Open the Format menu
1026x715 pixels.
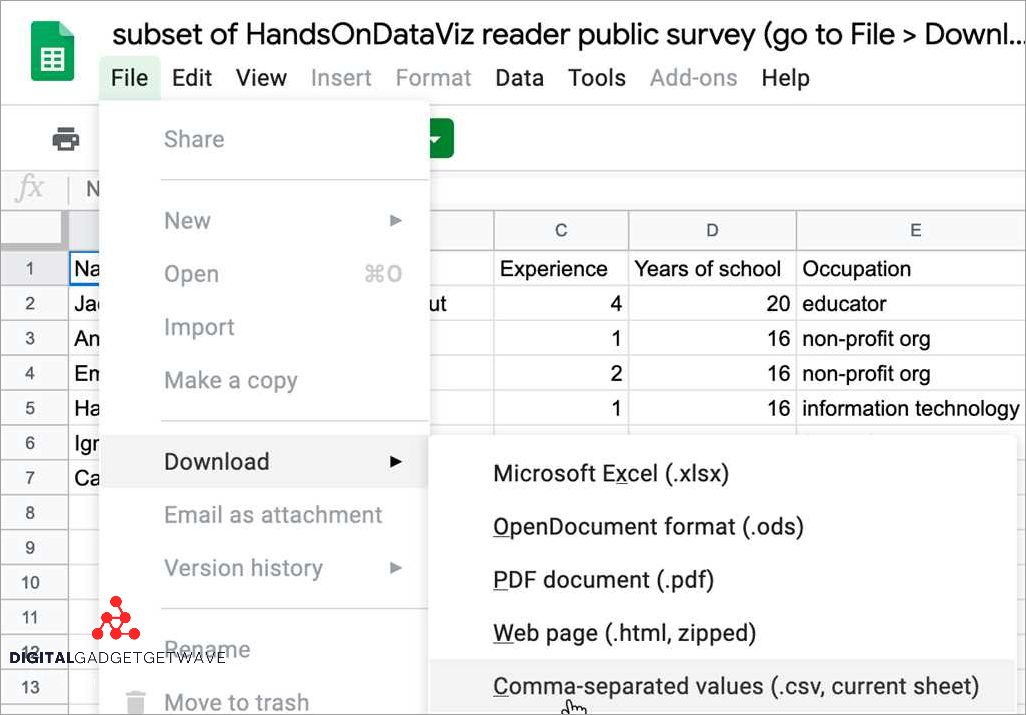pyautogui.click(x=433, y=78)
